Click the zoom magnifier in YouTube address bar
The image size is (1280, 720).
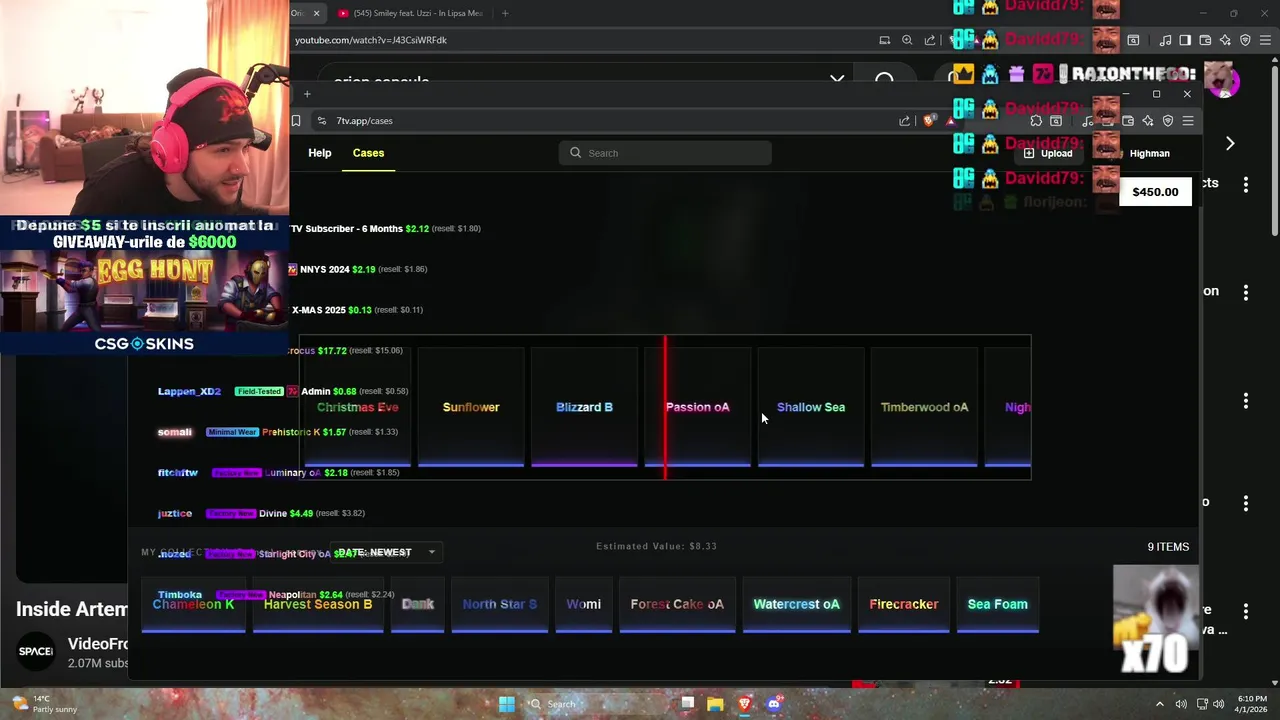pyautogui.click(x=907, y=40)
